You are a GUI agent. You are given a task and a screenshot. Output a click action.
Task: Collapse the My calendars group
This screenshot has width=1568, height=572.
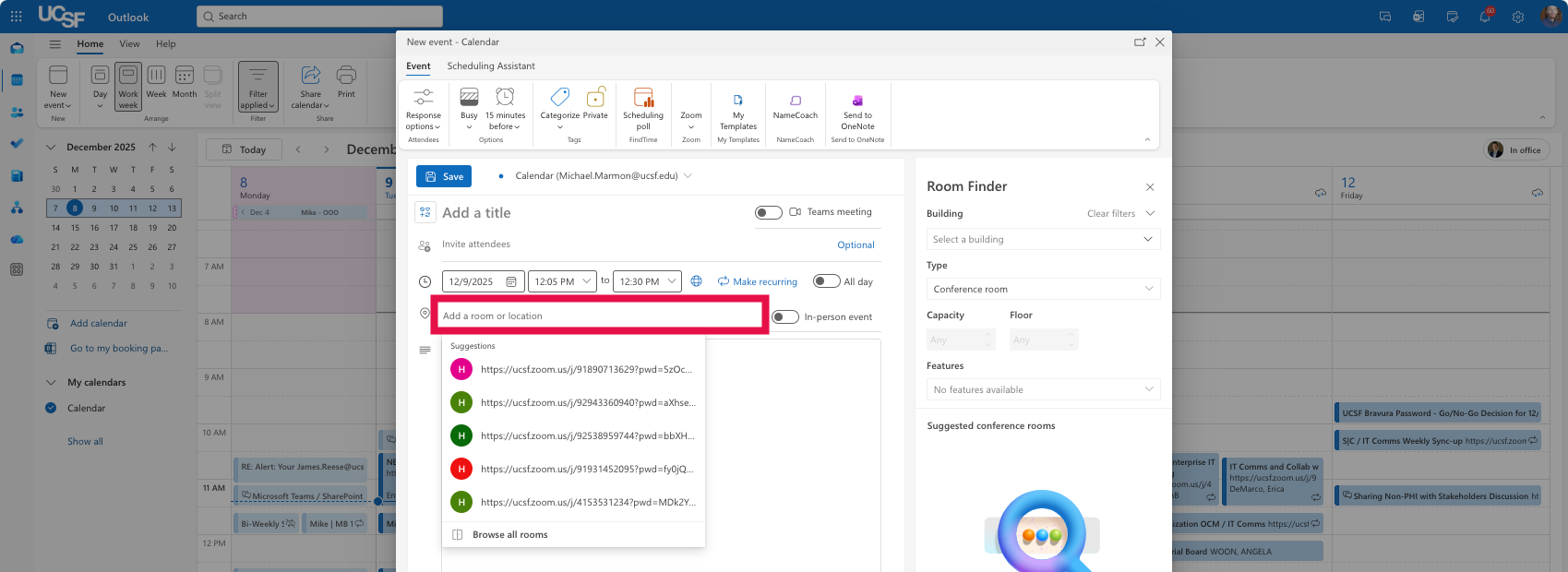(x=51, y=382)
